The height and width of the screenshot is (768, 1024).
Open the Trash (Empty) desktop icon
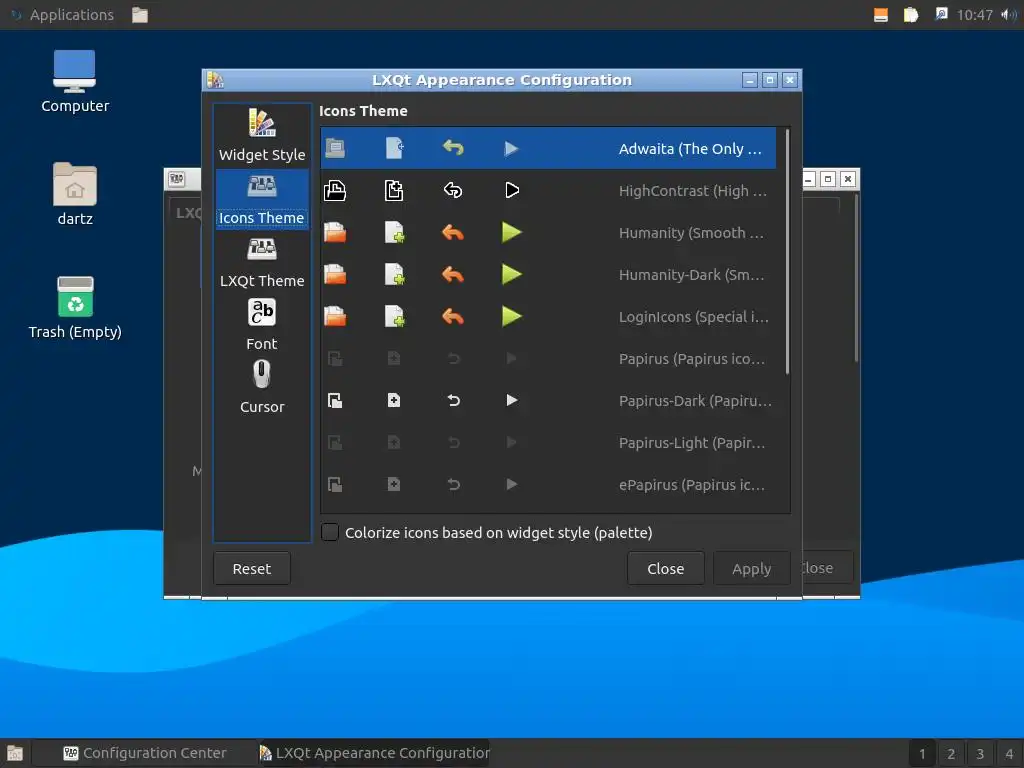coord(75,296)
